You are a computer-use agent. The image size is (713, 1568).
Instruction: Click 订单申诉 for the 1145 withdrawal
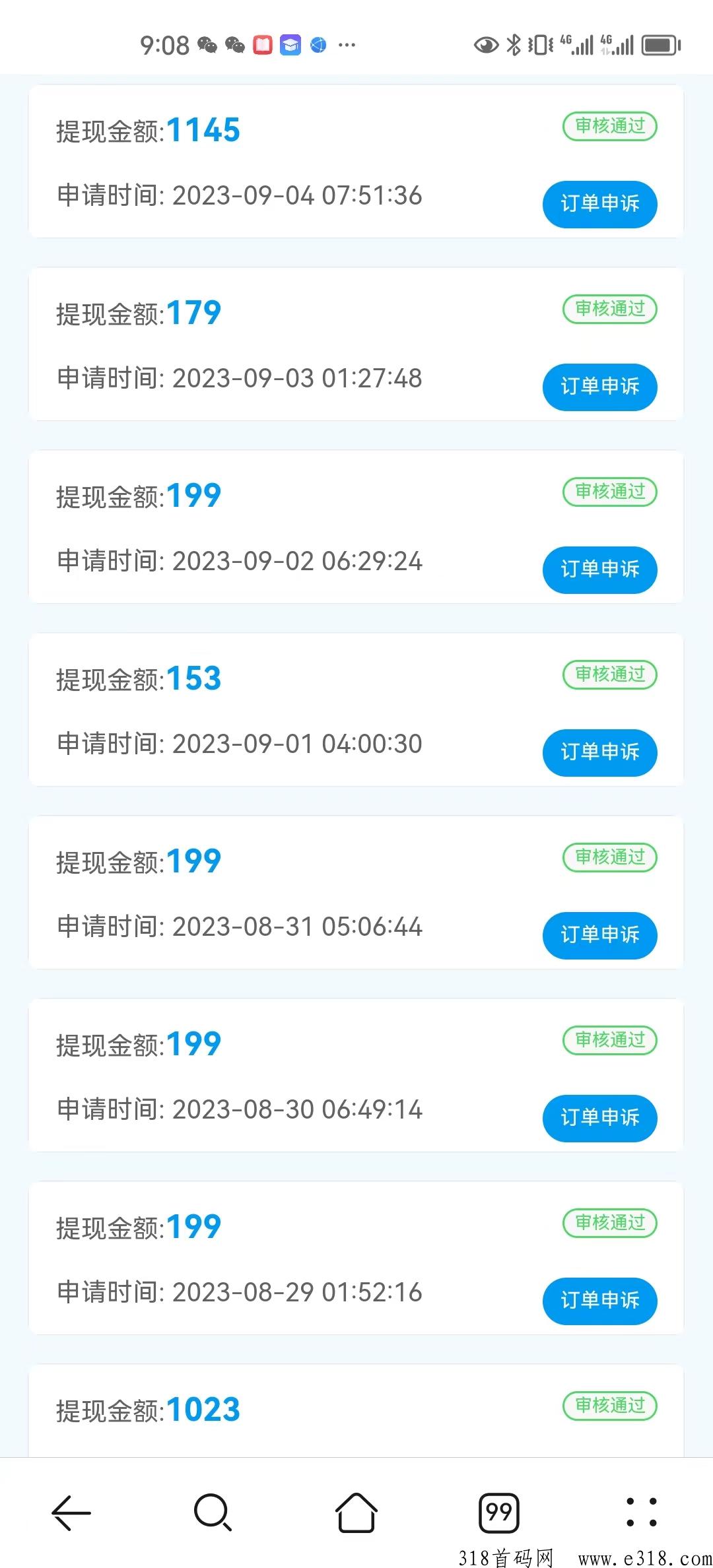point(599,204)
